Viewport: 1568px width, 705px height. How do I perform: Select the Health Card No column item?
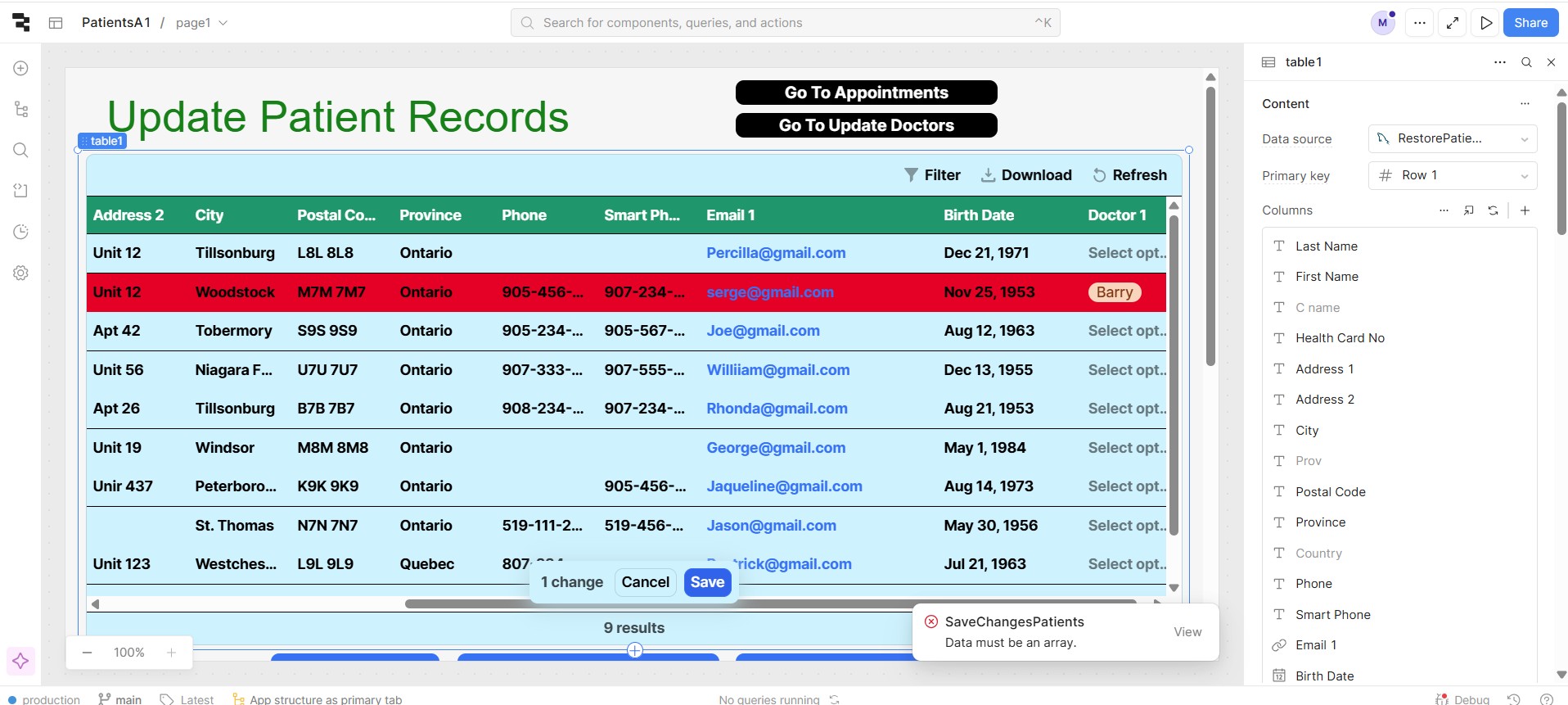(x=1340, y=338)
